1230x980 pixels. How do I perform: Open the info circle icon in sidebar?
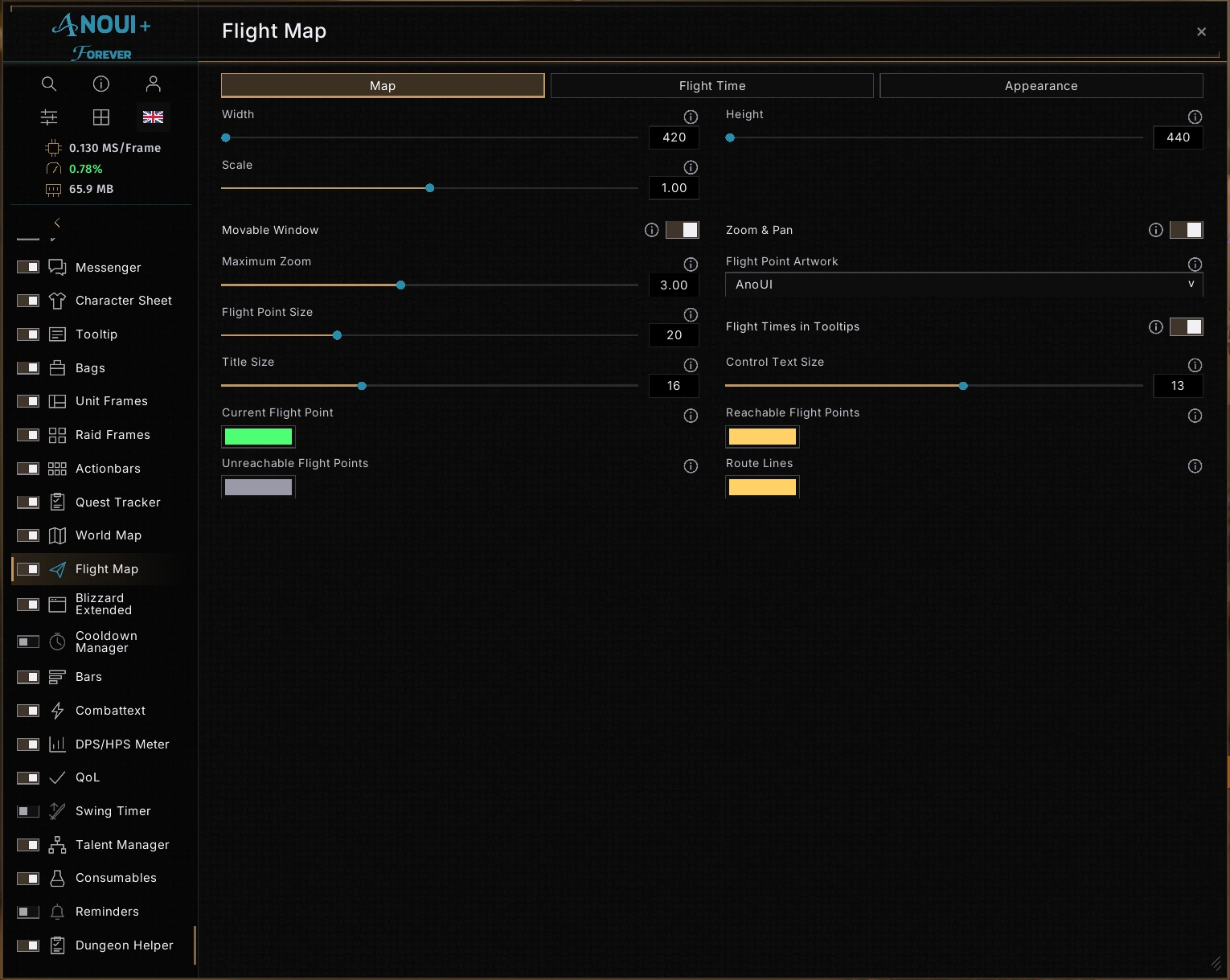pos(101,84)
